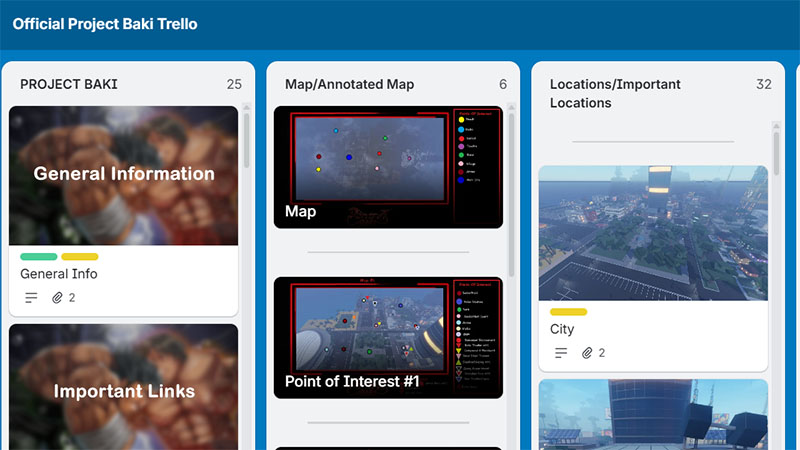Click scroll-up arrow in PROJECT BAKI list
The width and height of the screenshot is (800, 450).
246,107
